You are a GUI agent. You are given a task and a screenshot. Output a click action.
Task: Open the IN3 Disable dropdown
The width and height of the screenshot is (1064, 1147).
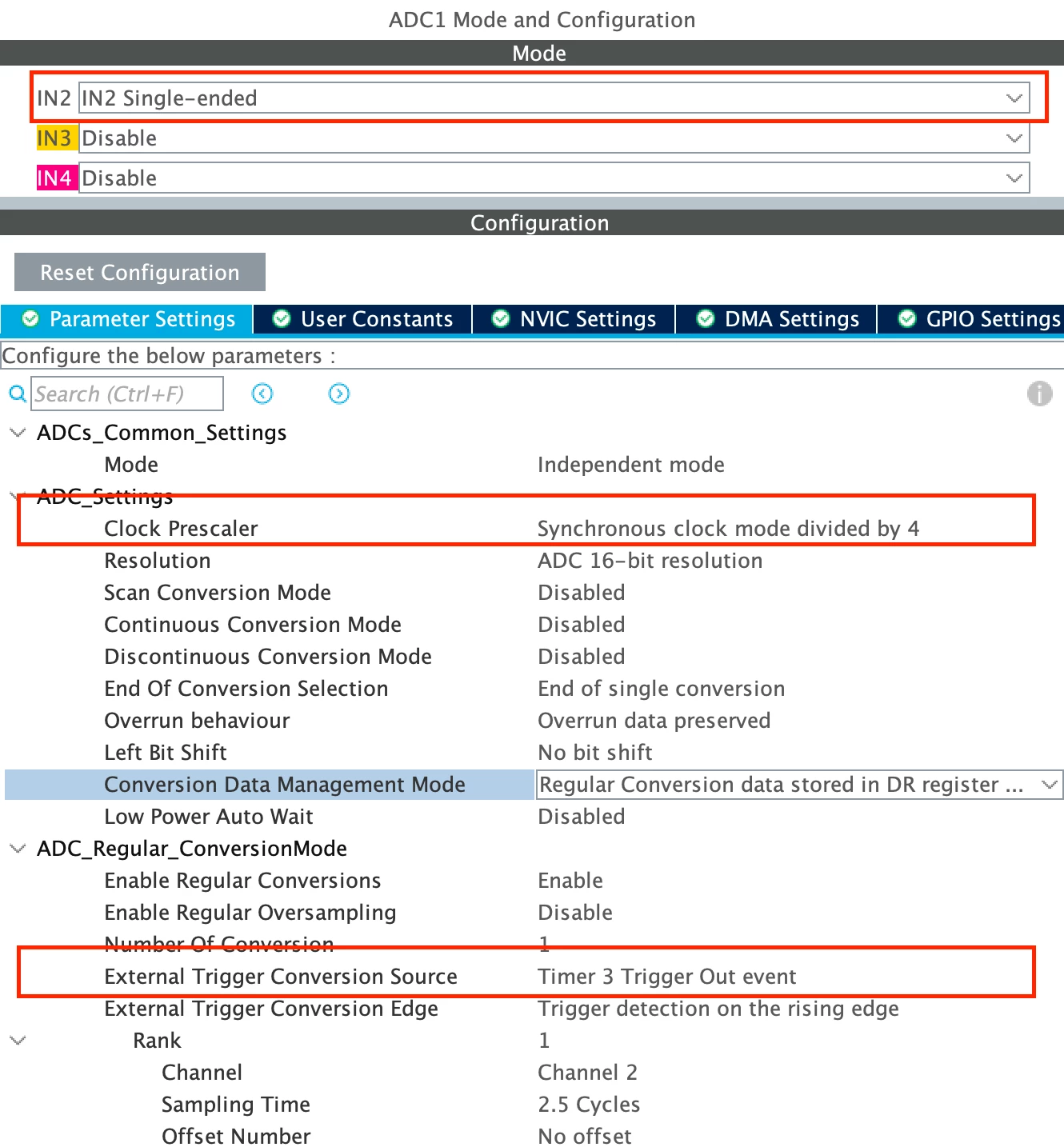pos(554,138)
